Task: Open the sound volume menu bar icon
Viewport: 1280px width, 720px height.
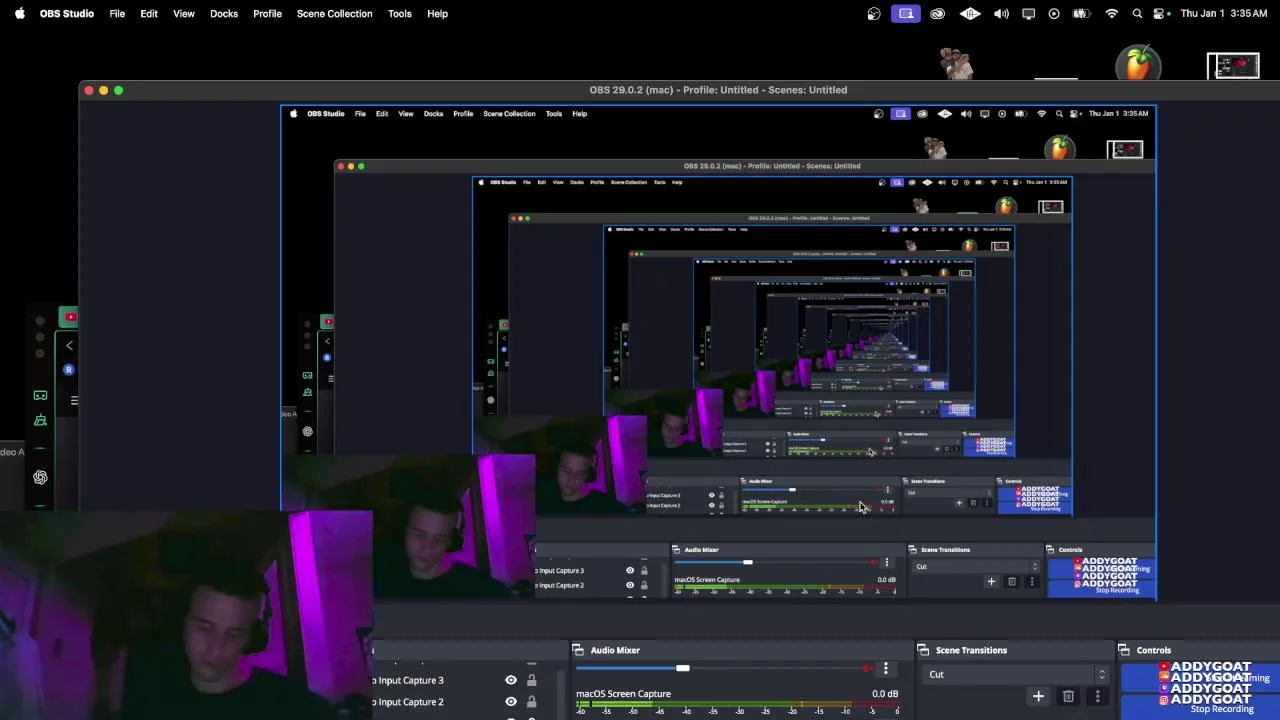Action: pyautogui.click(x=1001, y=14)
